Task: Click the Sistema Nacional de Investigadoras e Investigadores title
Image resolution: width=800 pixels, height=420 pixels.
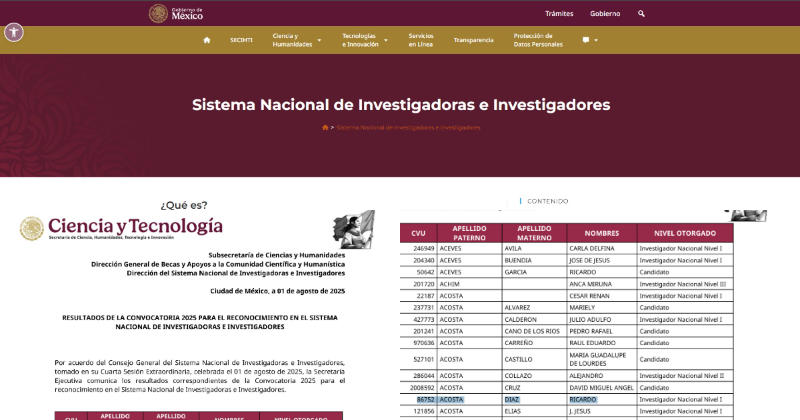Action: tap(401, 105)
